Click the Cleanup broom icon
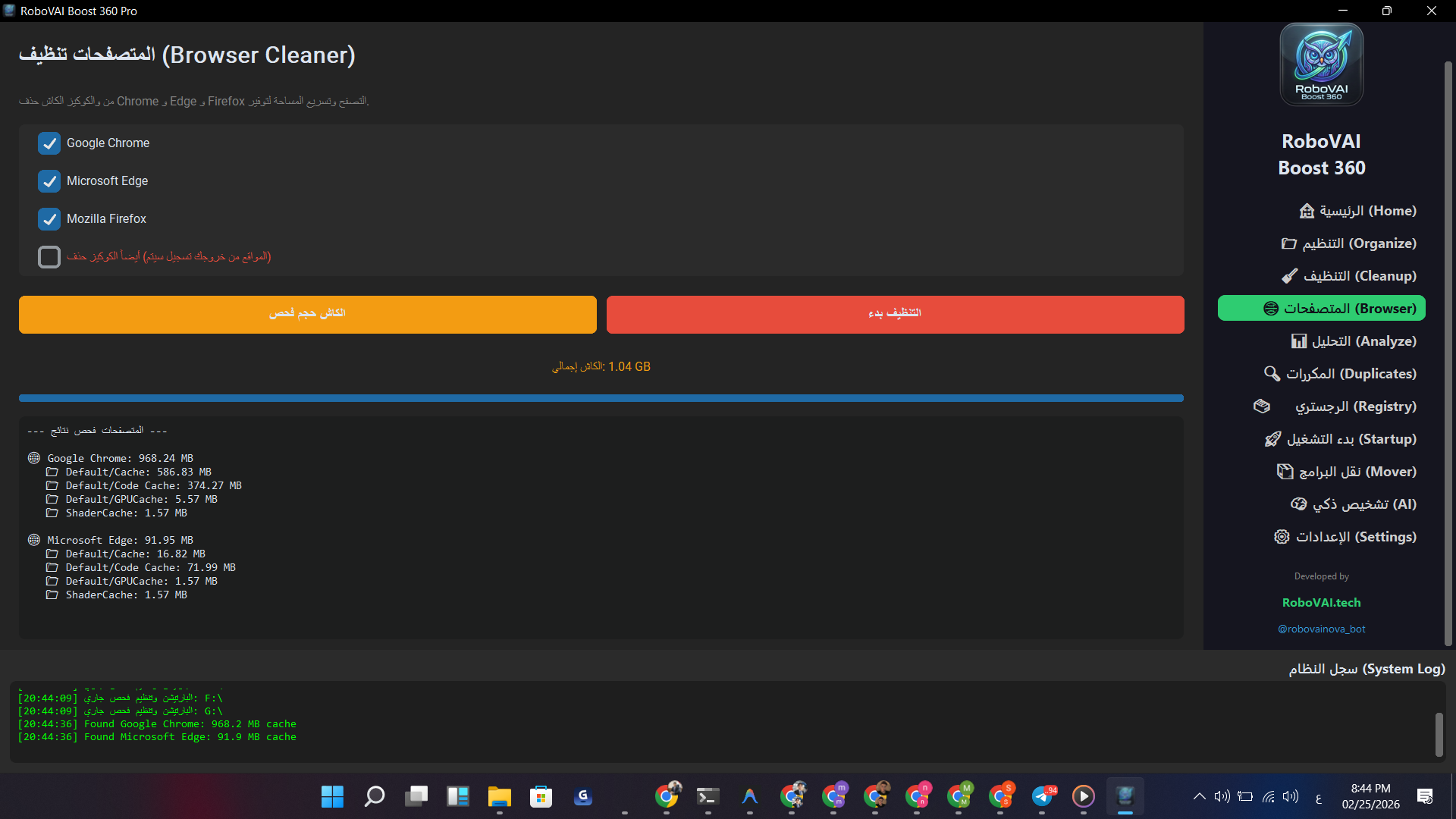 (x=1289, y=276)
